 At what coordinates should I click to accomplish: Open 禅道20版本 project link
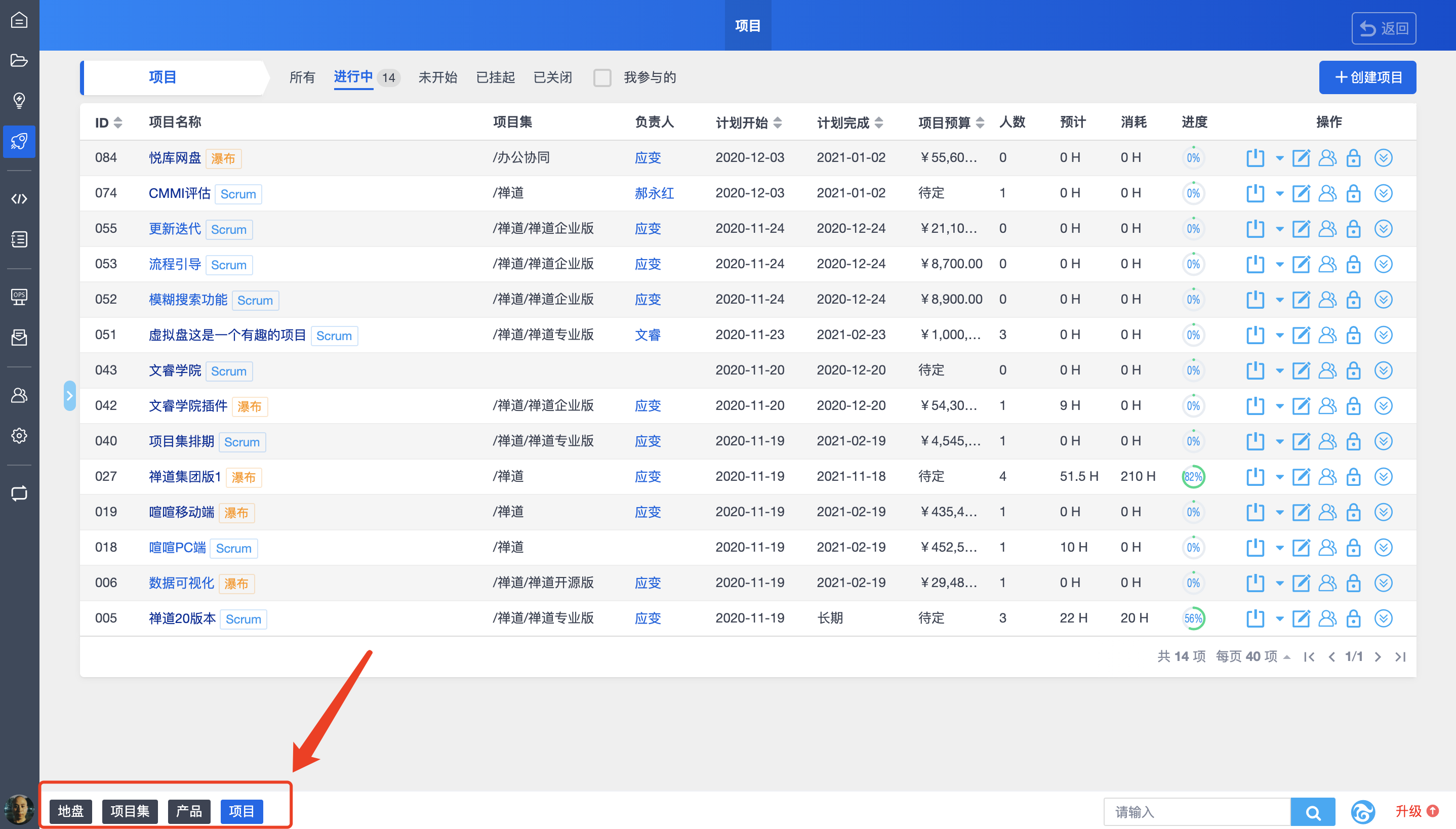(182, 618)
